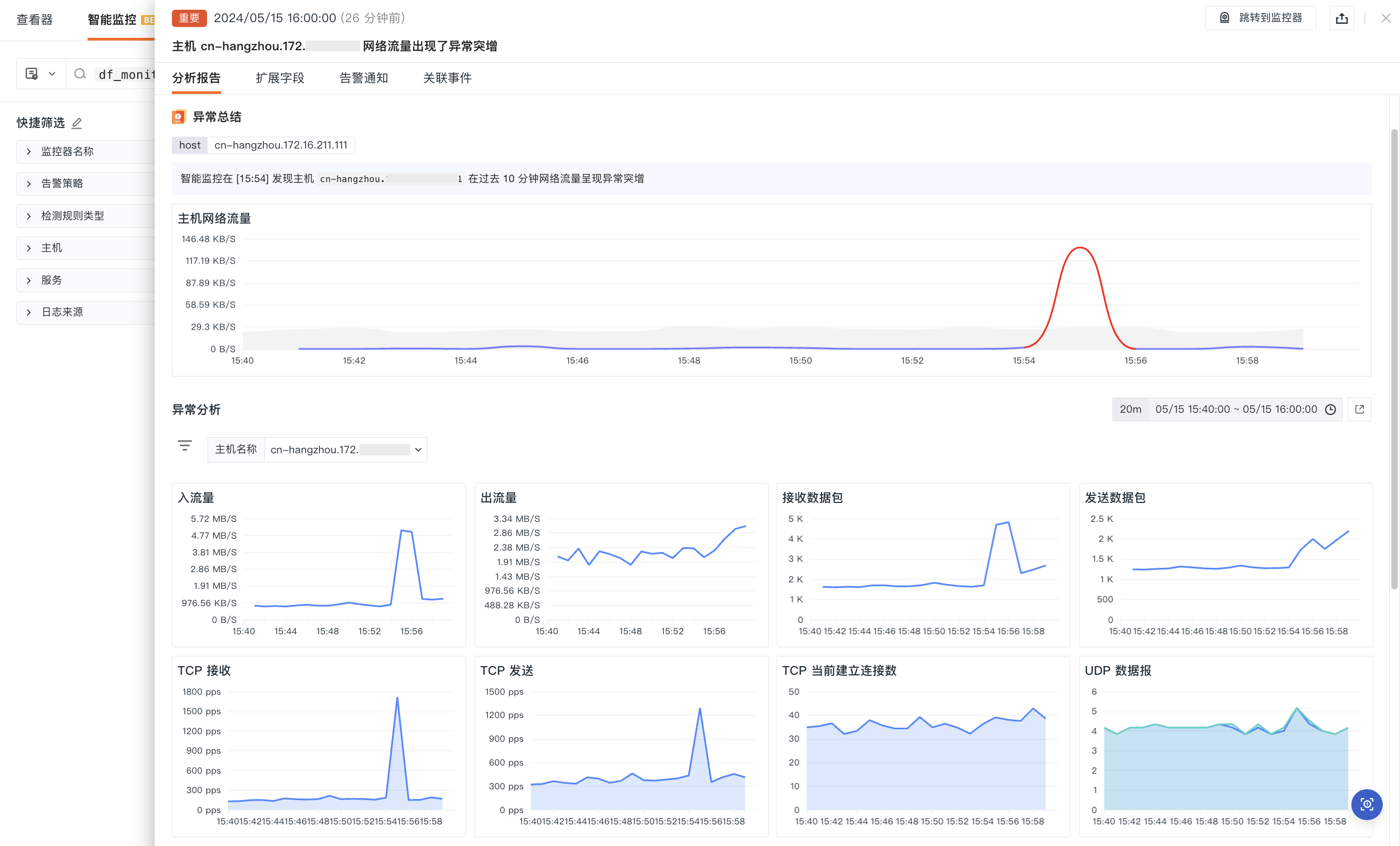
Task: Click the edit pencil next to 快捷筛选
Action: (x=77, y=123)
